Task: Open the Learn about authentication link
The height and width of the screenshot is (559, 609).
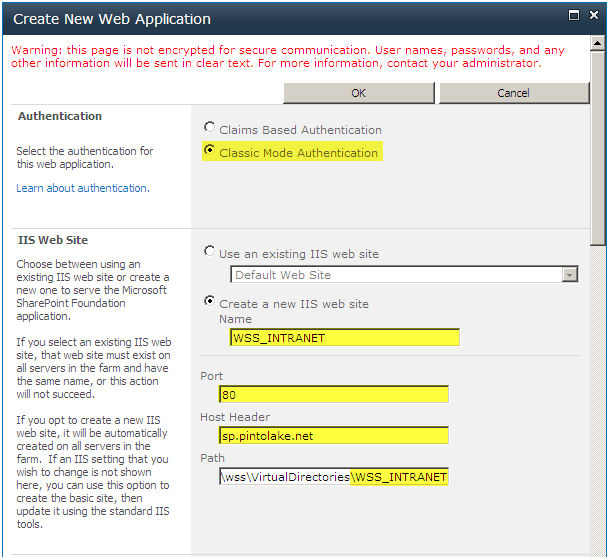Action: pos(83,188)
